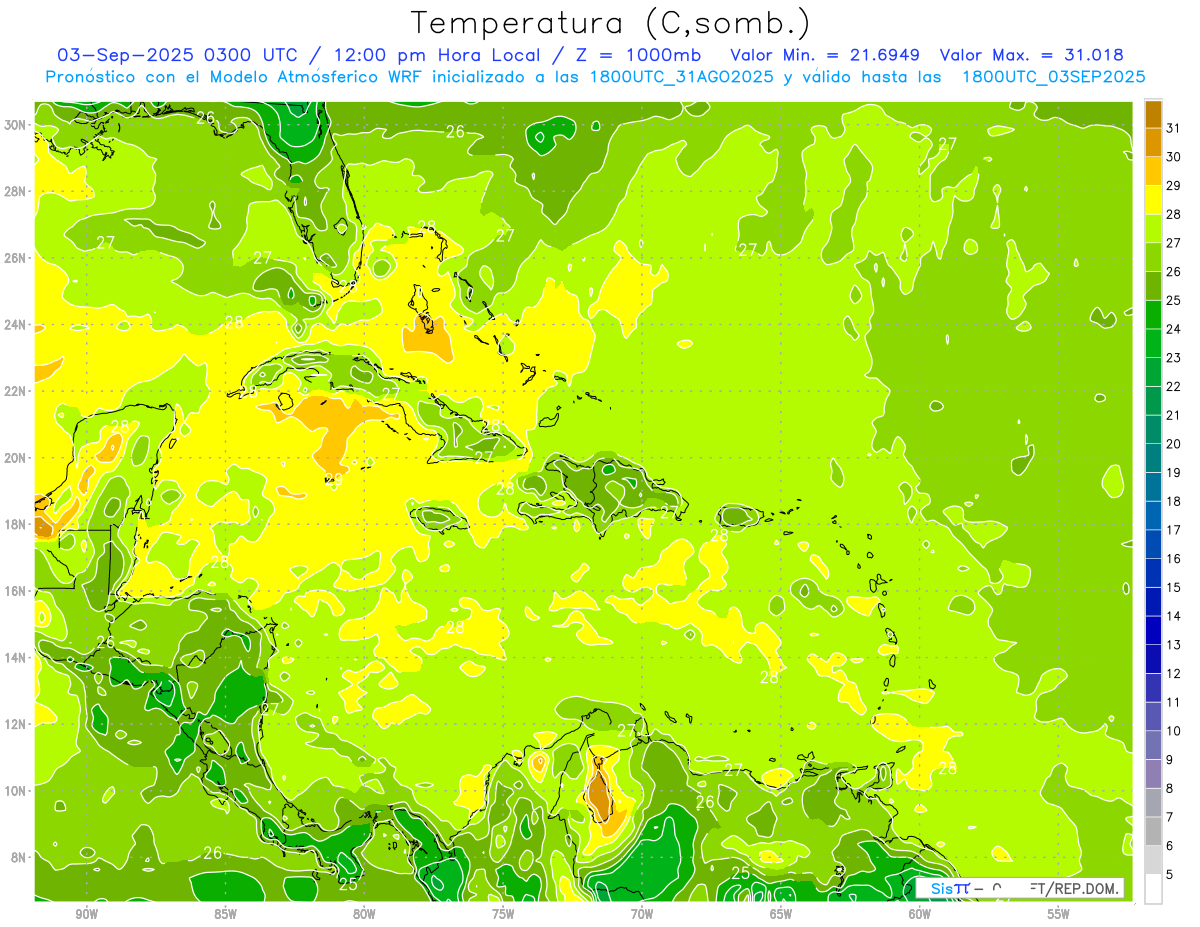This screenshot has width=1200, height=927.
Task: Click the color bar label "9"
Action: point(1170,760)
